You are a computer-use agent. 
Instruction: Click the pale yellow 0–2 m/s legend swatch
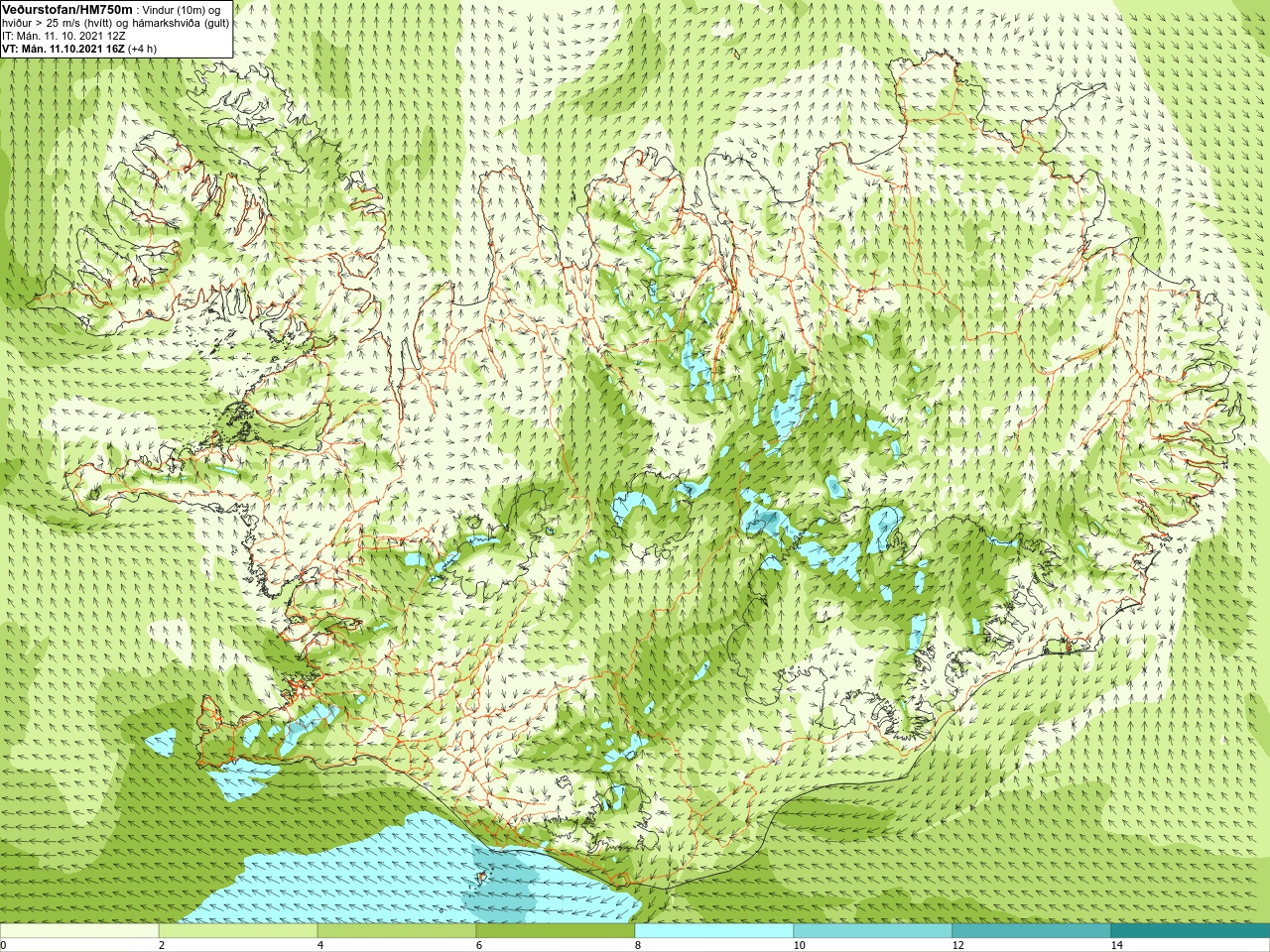click(x=79, y=931)
